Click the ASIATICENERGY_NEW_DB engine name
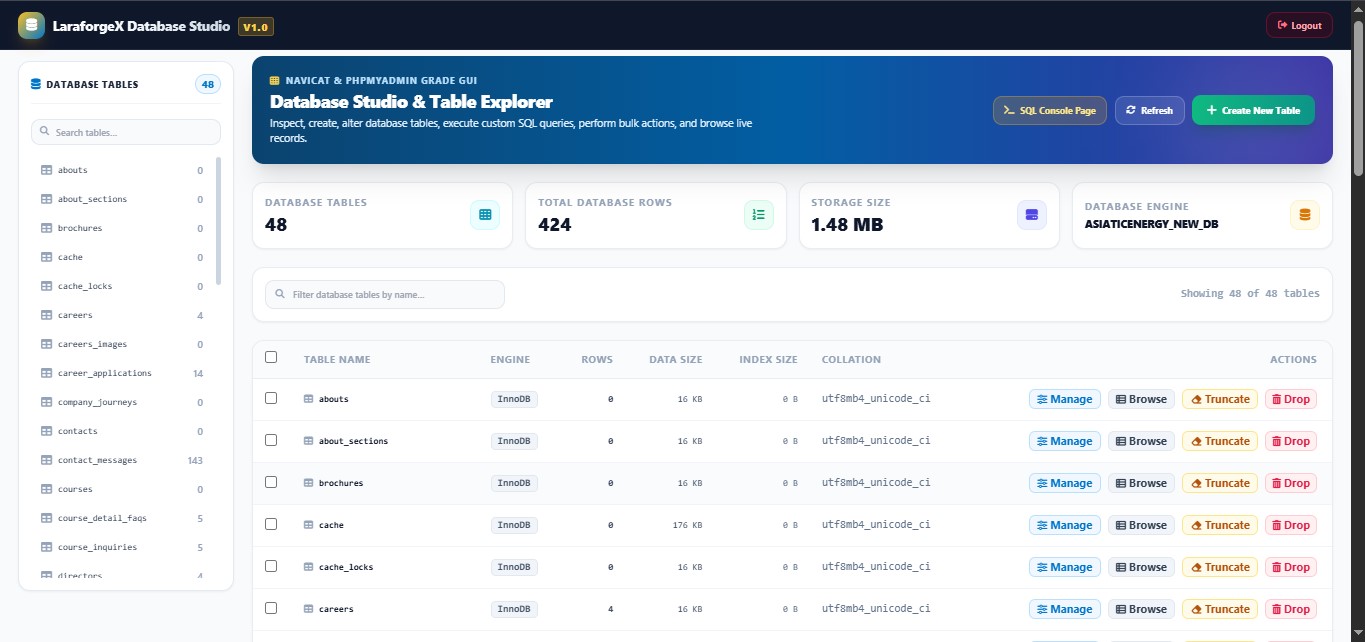Image resolution: width=1365 pixels, height=642 pixels. point(1151,225)
